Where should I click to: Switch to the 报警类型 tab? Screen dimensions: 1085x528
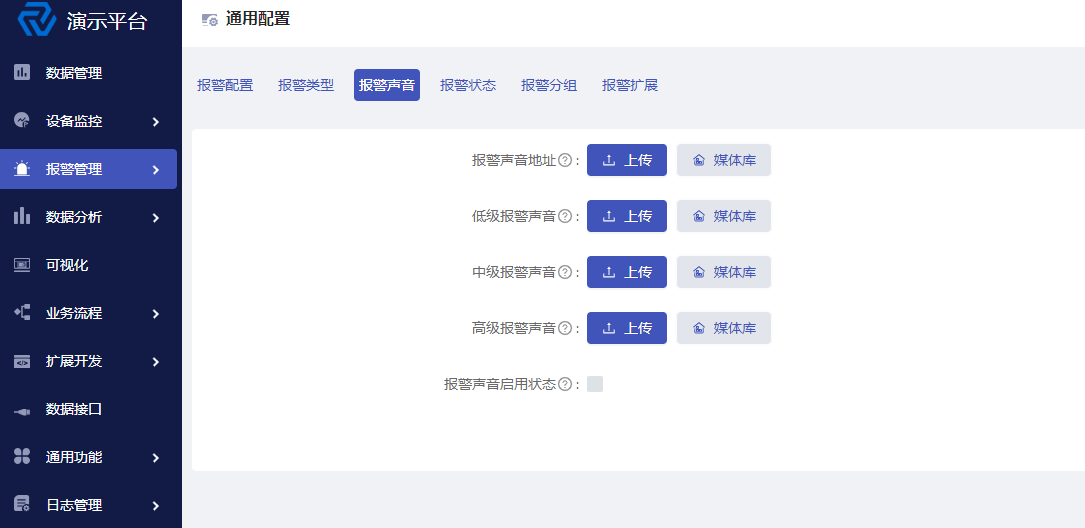[x=306, y=85]
